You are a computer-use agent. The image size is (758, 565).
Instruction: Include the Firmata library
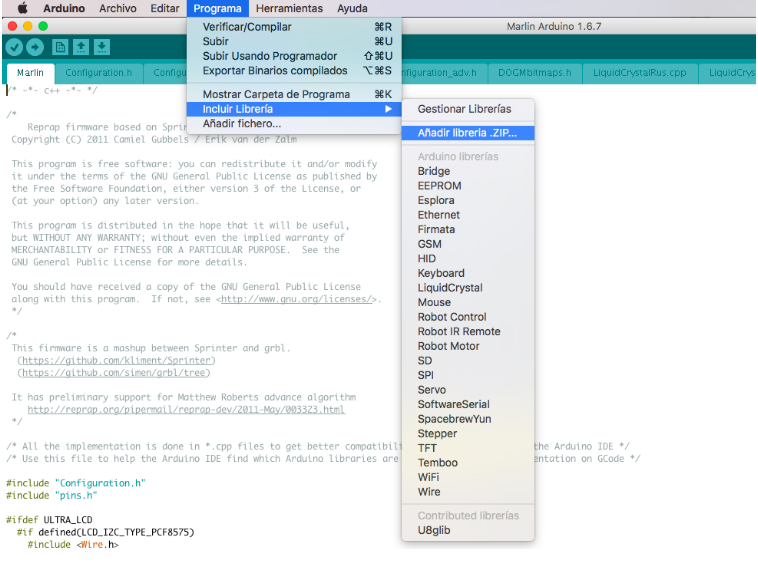pos(467,229)
